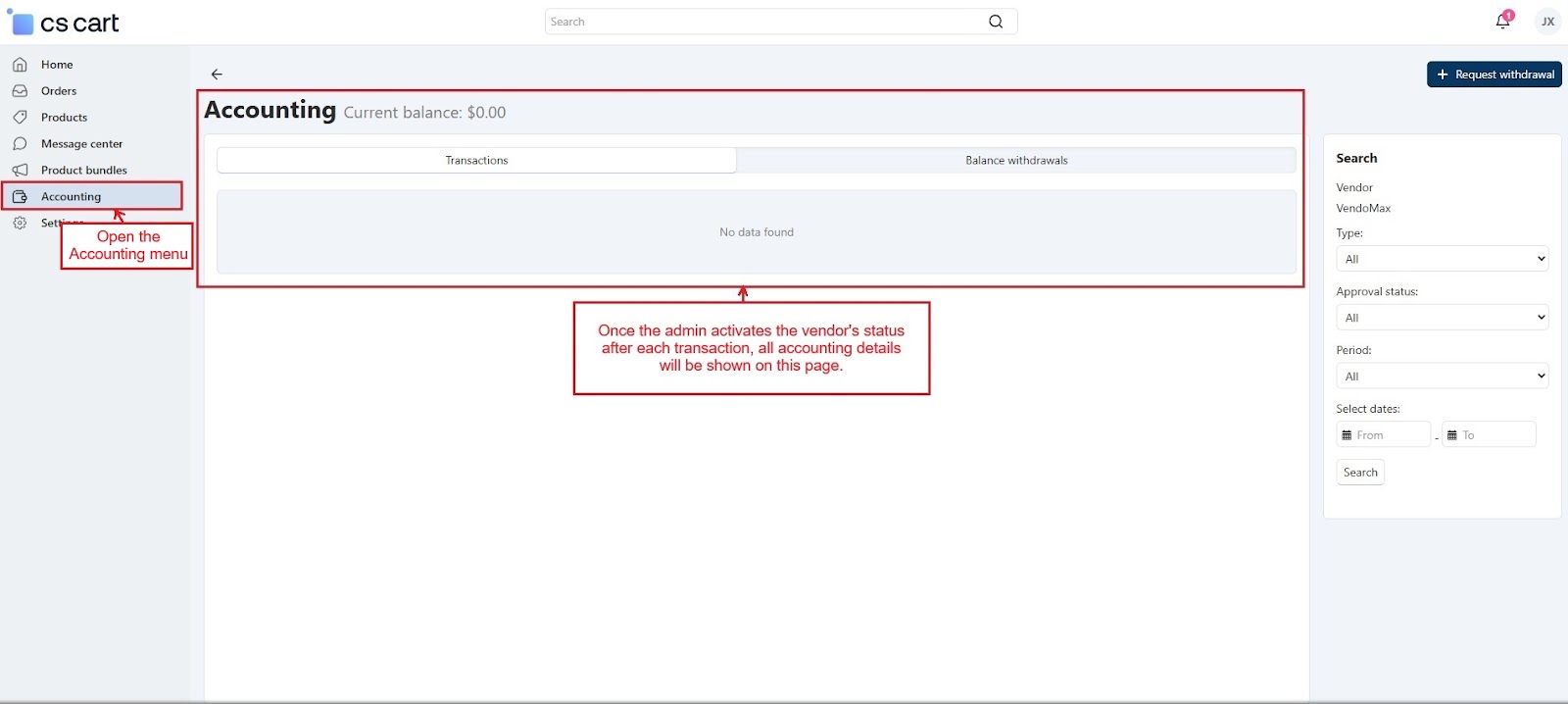
Task: Click the Message center chat icon
Action: 20,144
